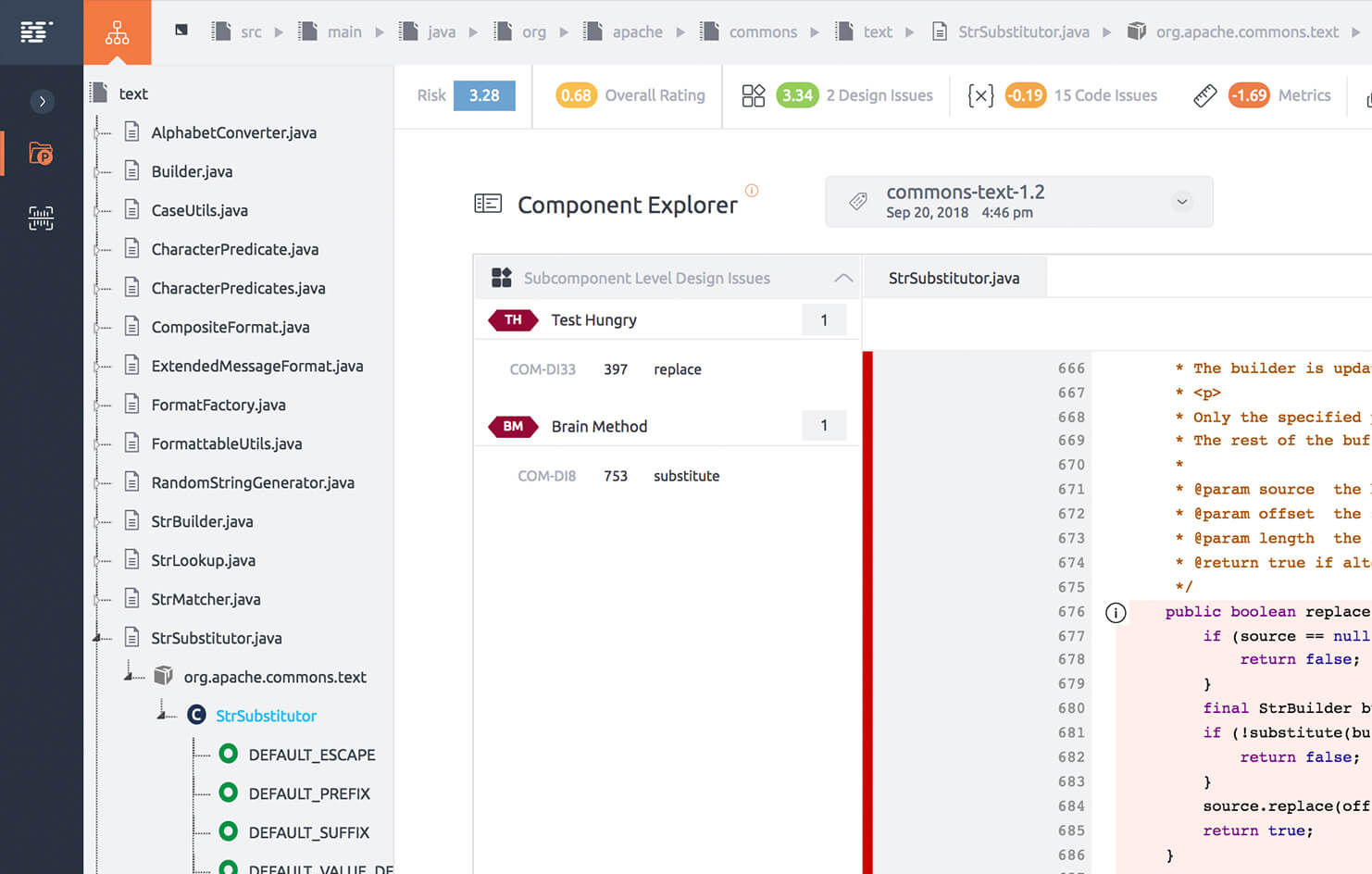
Task: Click the hierarchy tree icon in orange header
Action: (117, 32)
